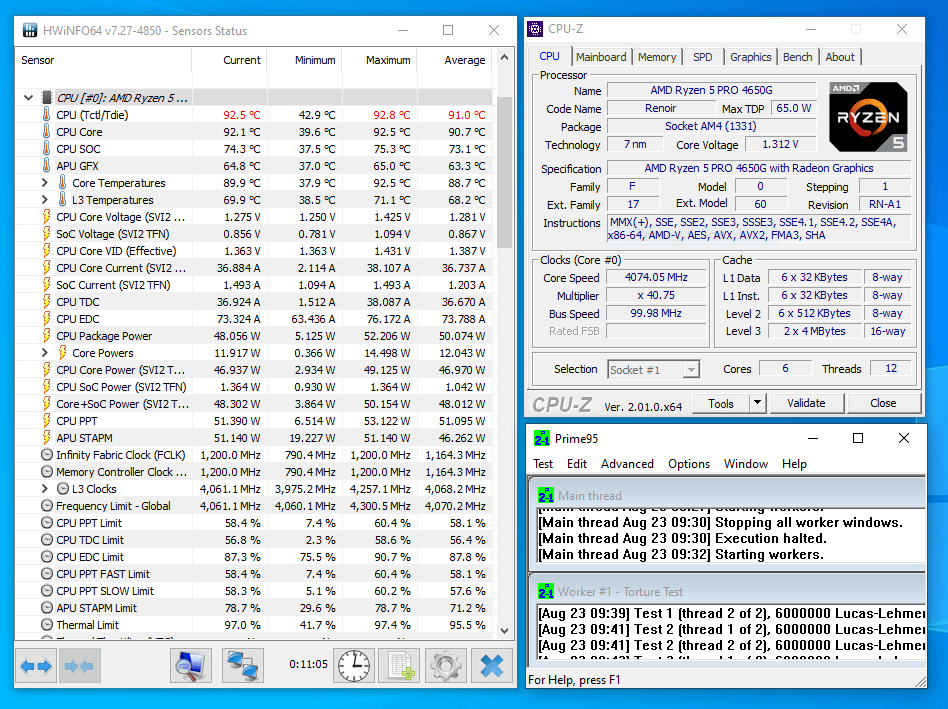Open the Socket #1 selection combo box
Screen dimensions: 948x709
(653, 369)
